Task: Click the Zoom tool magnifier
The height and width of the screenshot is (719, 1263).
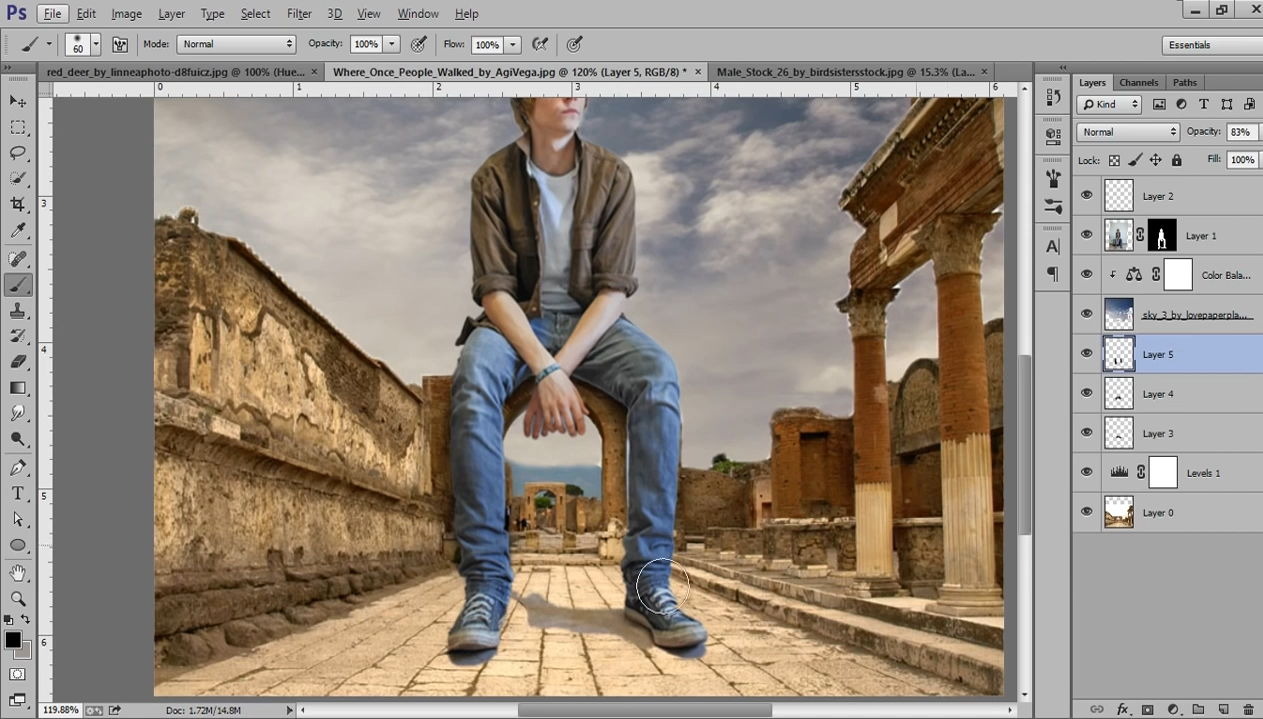Action: 18,598
